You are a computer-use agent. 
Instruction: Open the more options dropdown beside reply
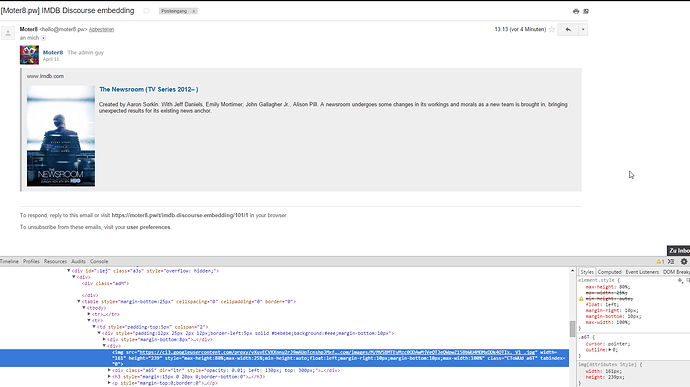coord(583,29)
